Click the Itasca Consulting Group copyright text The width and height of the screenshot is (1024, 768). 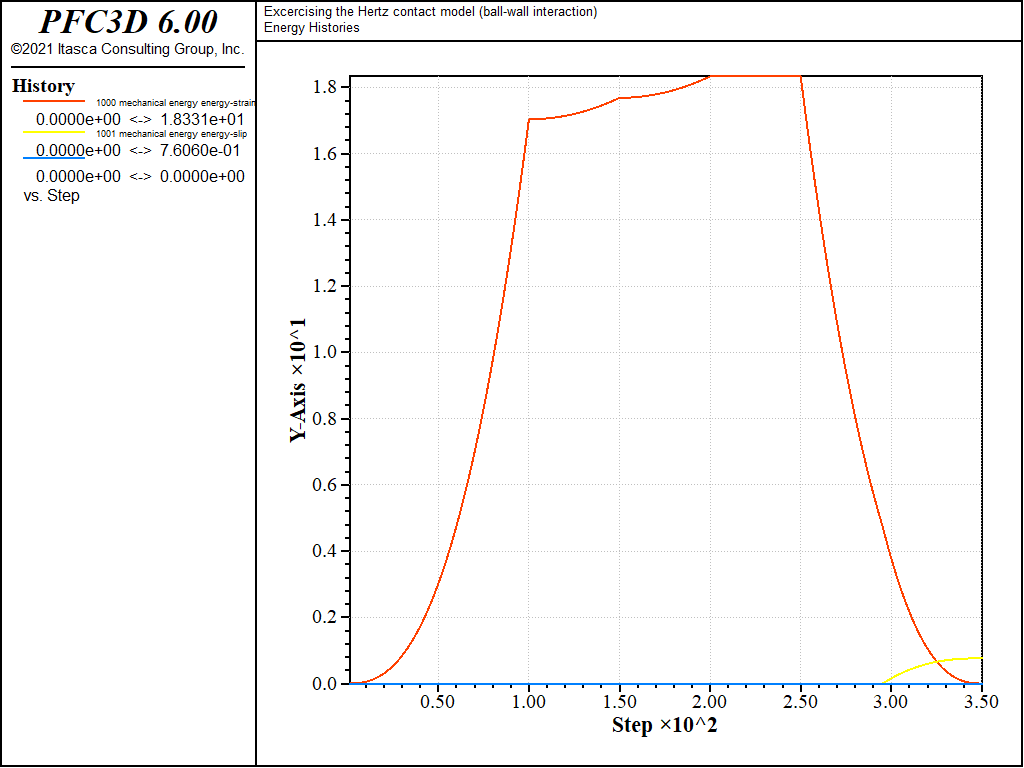pyautogui.click(x=127, y=49)
